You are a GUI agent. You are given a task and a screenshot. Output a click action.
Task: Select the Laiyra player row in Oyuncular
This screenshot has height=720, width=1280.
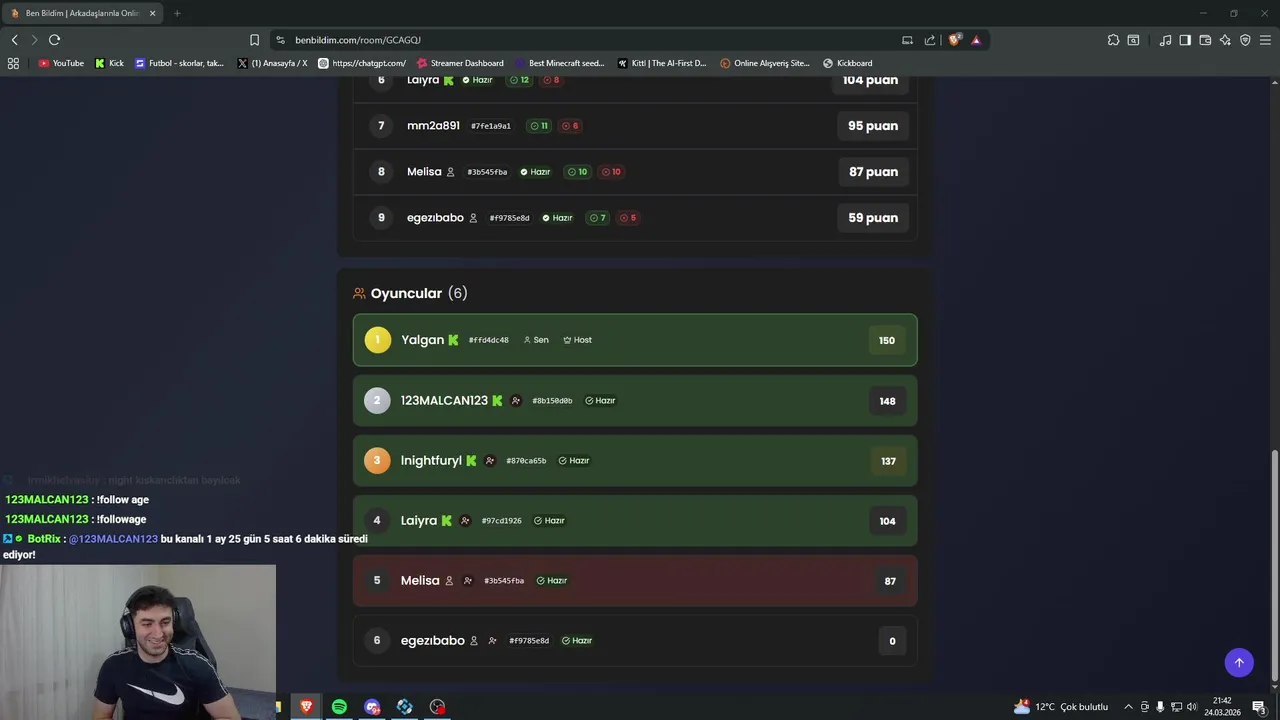coord(635,521)
